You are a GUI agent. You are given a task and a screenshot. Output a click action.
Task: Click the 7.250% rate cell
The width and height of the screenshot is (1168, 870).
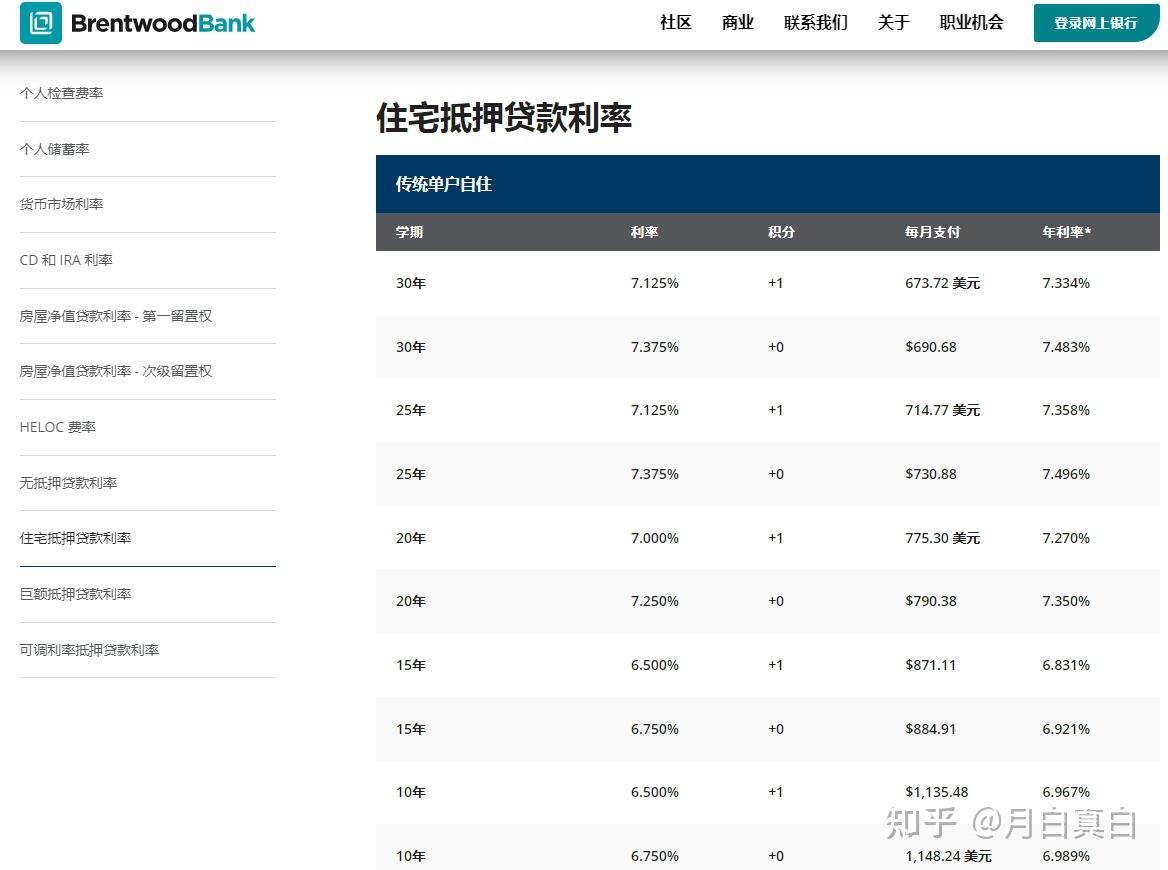pyautogui.click(x=655, y=601)
